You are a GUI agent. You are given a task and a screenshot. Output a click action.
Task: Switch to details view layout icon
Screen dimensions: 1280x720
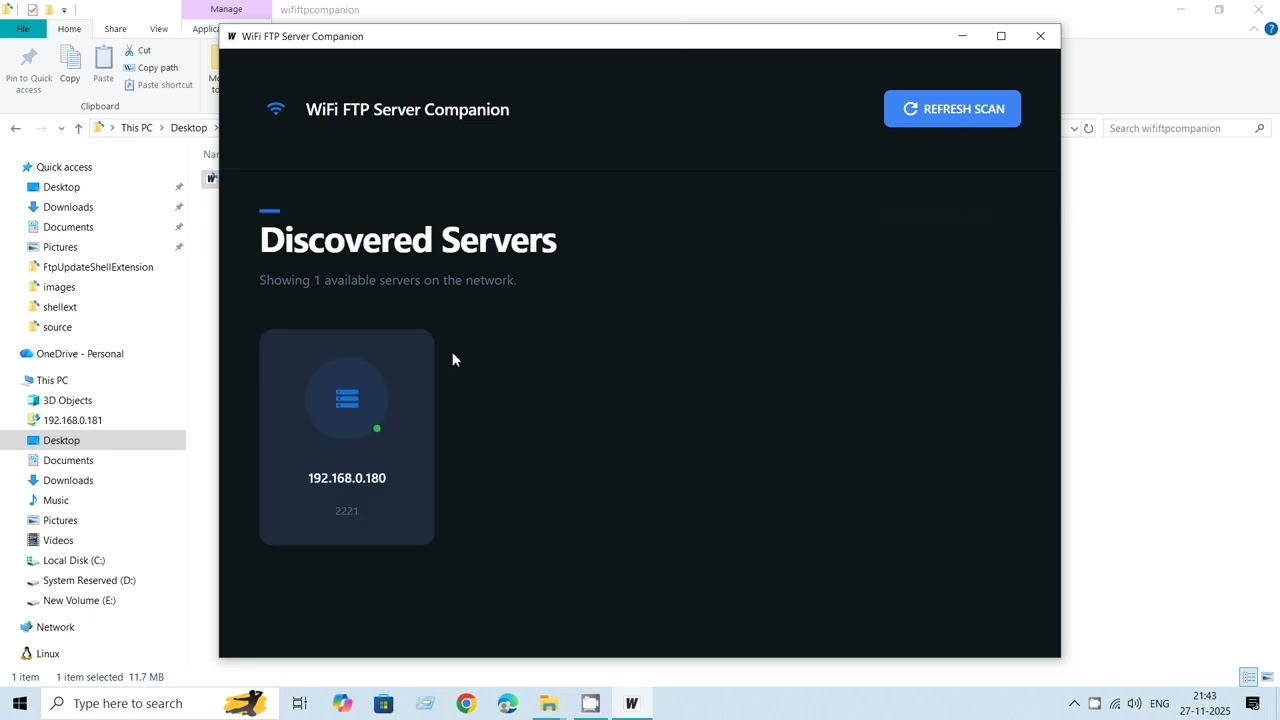pyautogui.click(x=1248, y=677)
